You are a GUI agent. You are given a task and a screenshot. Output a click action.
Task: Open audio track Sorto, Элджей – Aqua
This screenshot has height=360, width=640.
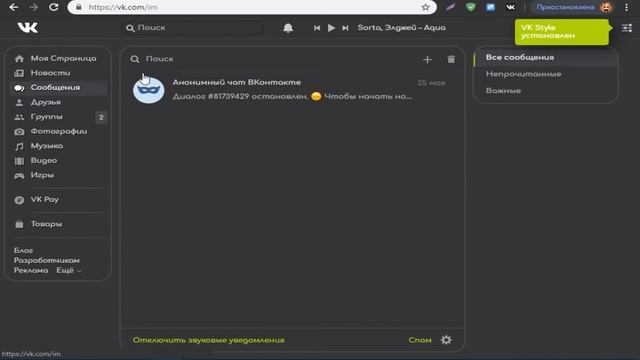pyautogui.click(x=401, y=28)
